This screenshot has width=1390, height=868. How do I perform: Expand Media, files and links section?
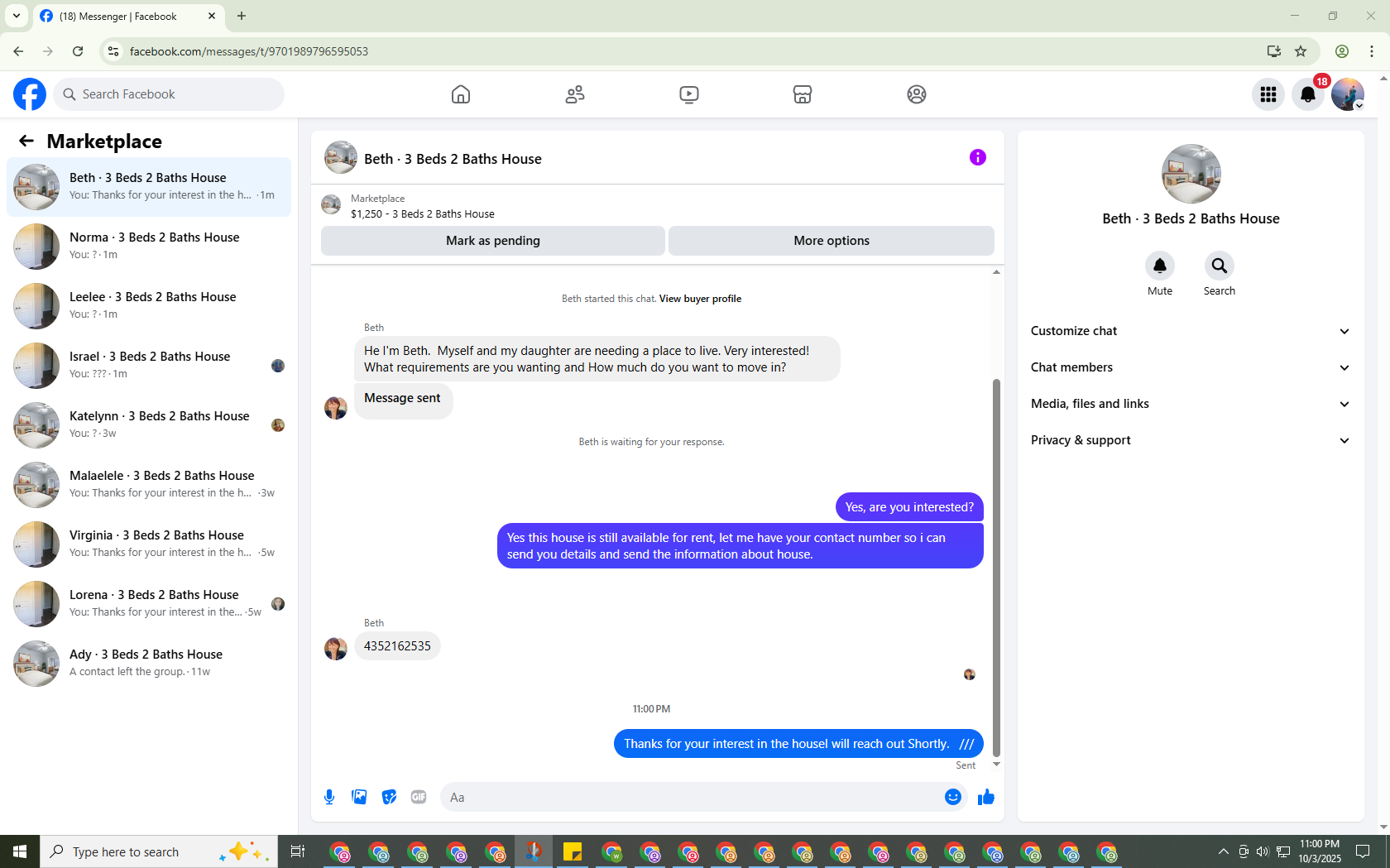(x=1191, y=404)
